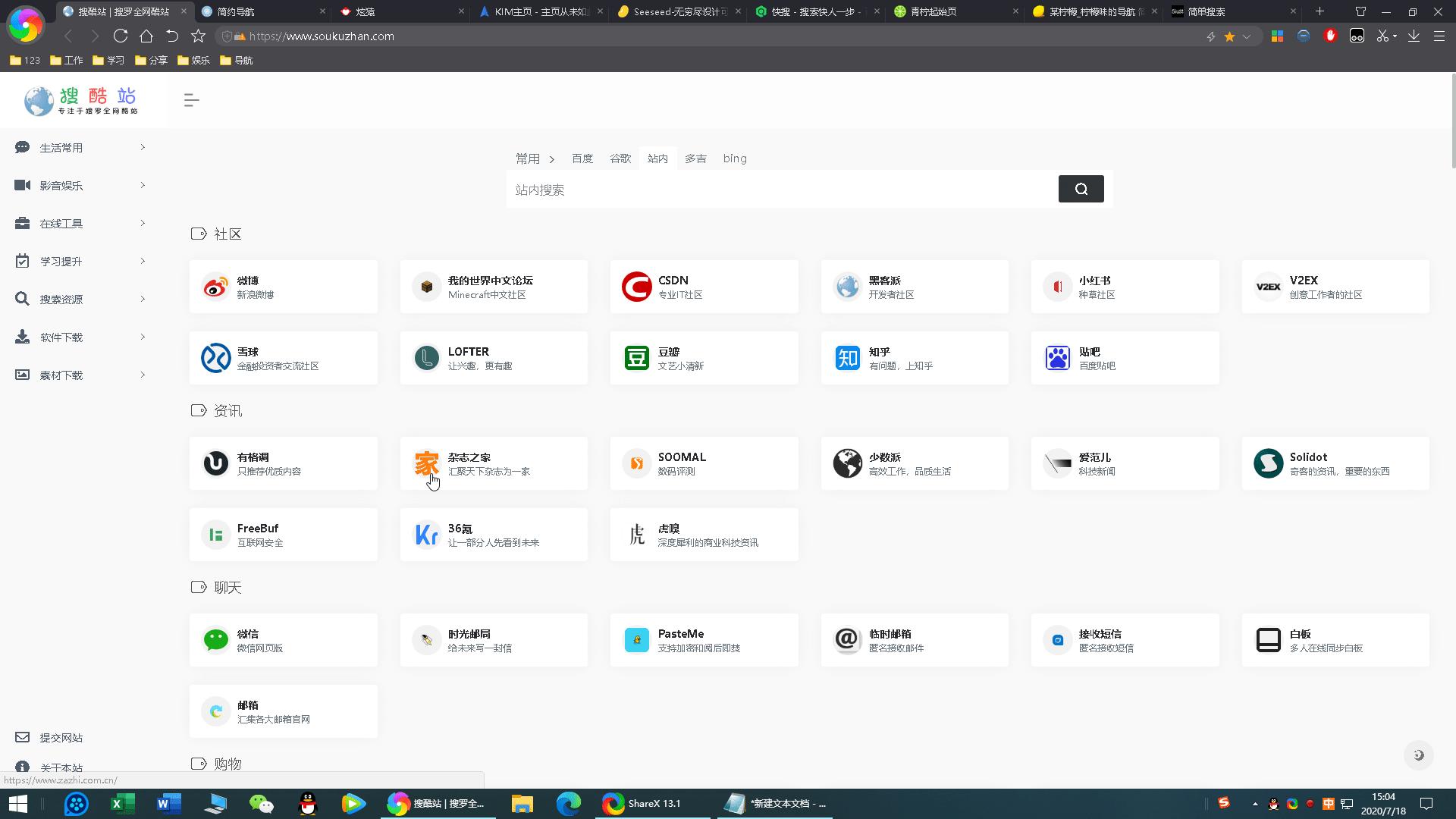Viewport: 1456px width, 819px height.
Task: Click the page vertical scrollbar
Action: point(1453,121)
